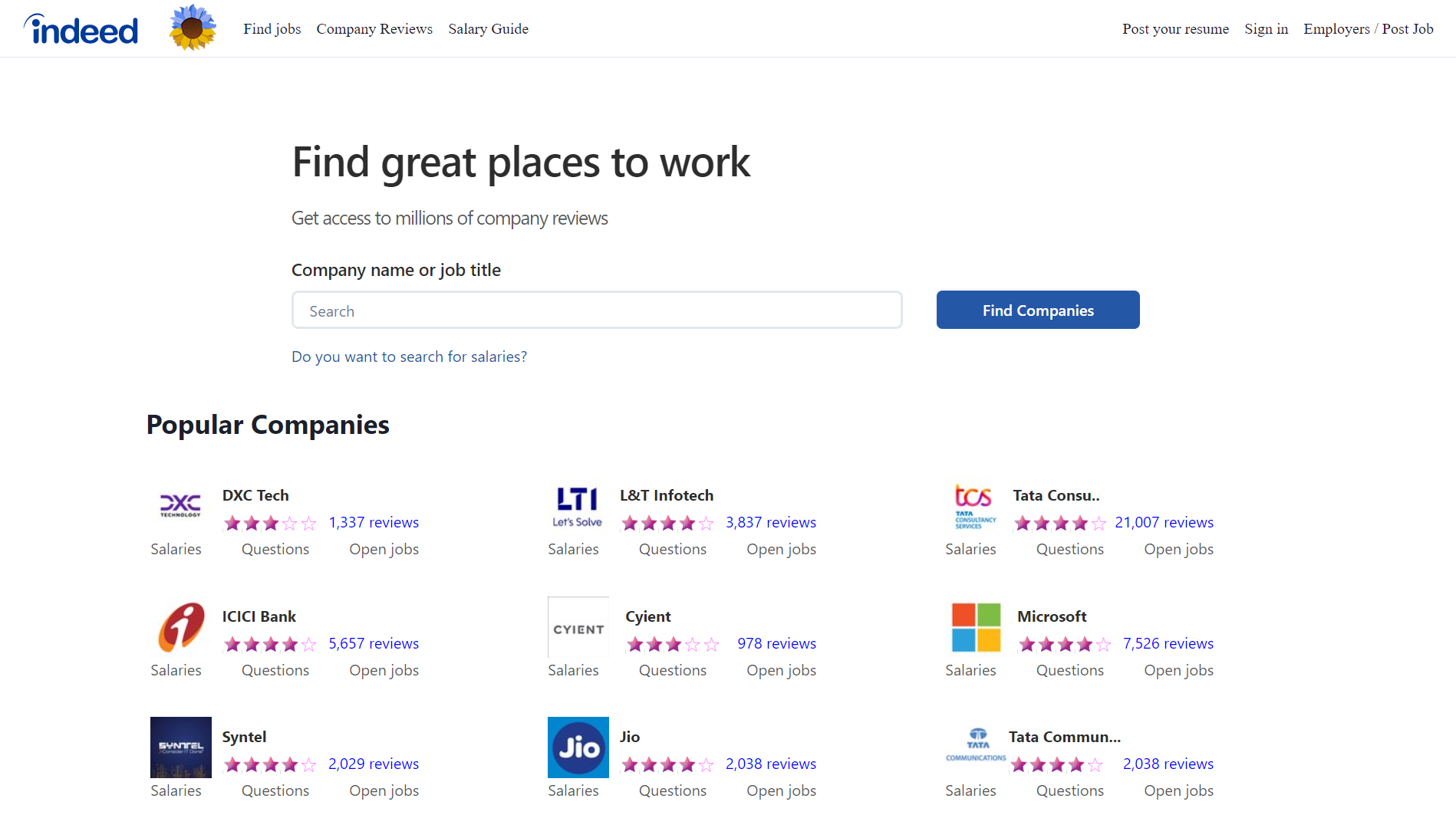The image size is (1456, 828).
Task: View 21,007 reviews for Tata Consultancy
Action: click(x=1164, y=522)
